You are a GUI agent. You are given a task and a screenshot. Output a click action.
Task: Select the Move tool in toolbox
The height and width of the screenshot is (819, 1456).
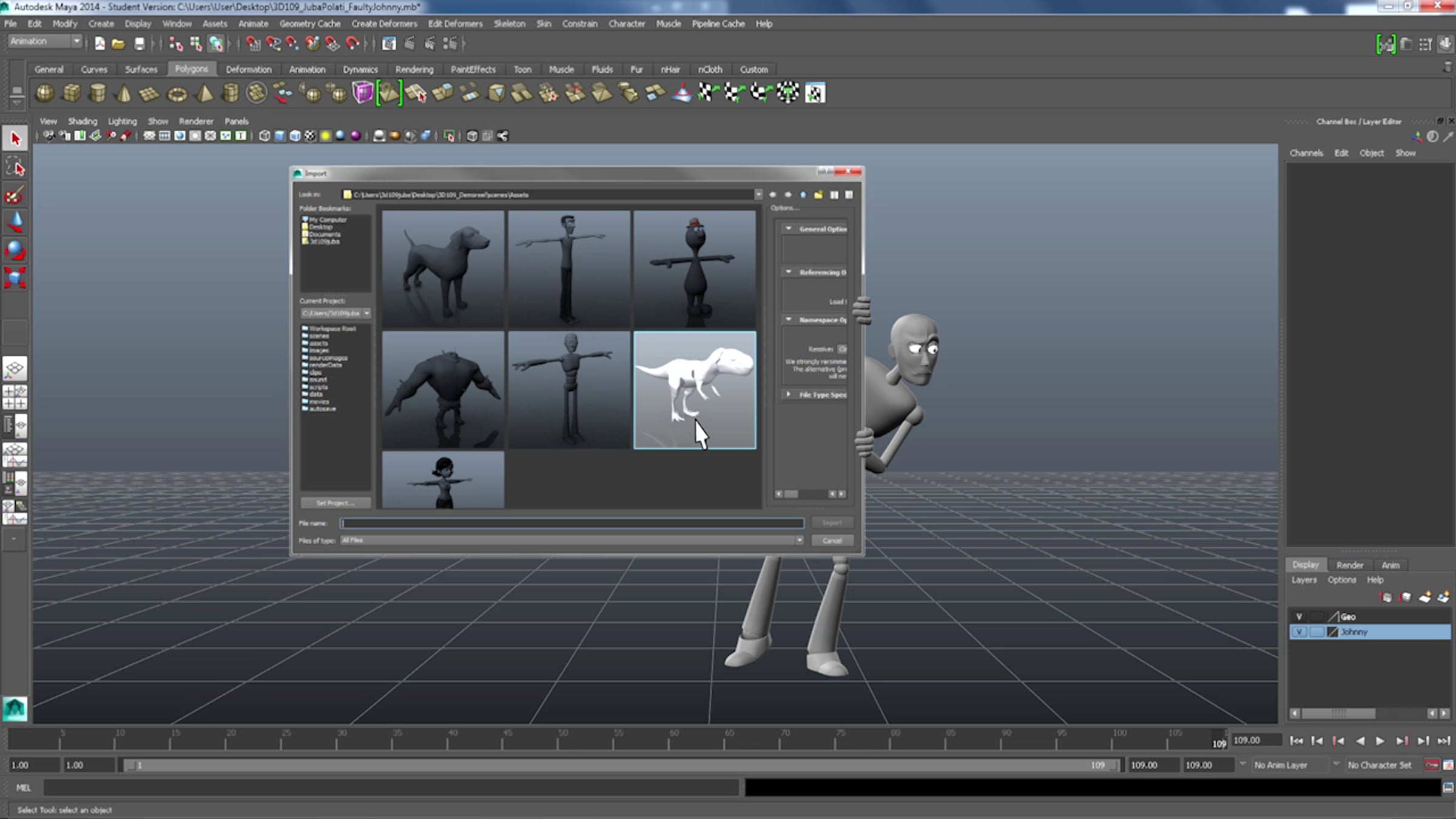click(15, 222)
